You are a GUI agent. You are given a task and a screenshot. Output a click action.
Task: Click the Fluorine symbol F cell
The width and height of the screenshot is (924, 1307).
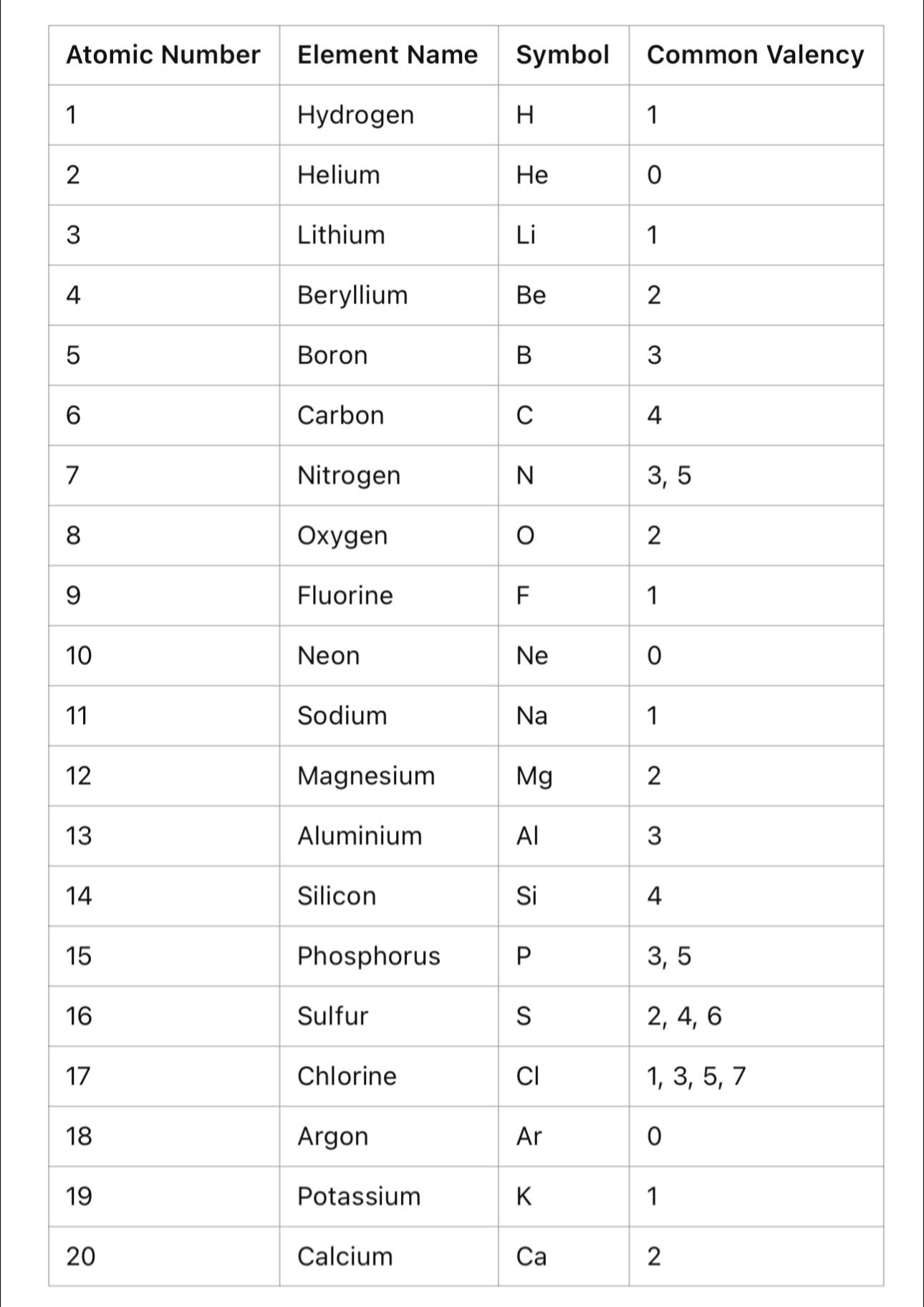coord(564,596)
